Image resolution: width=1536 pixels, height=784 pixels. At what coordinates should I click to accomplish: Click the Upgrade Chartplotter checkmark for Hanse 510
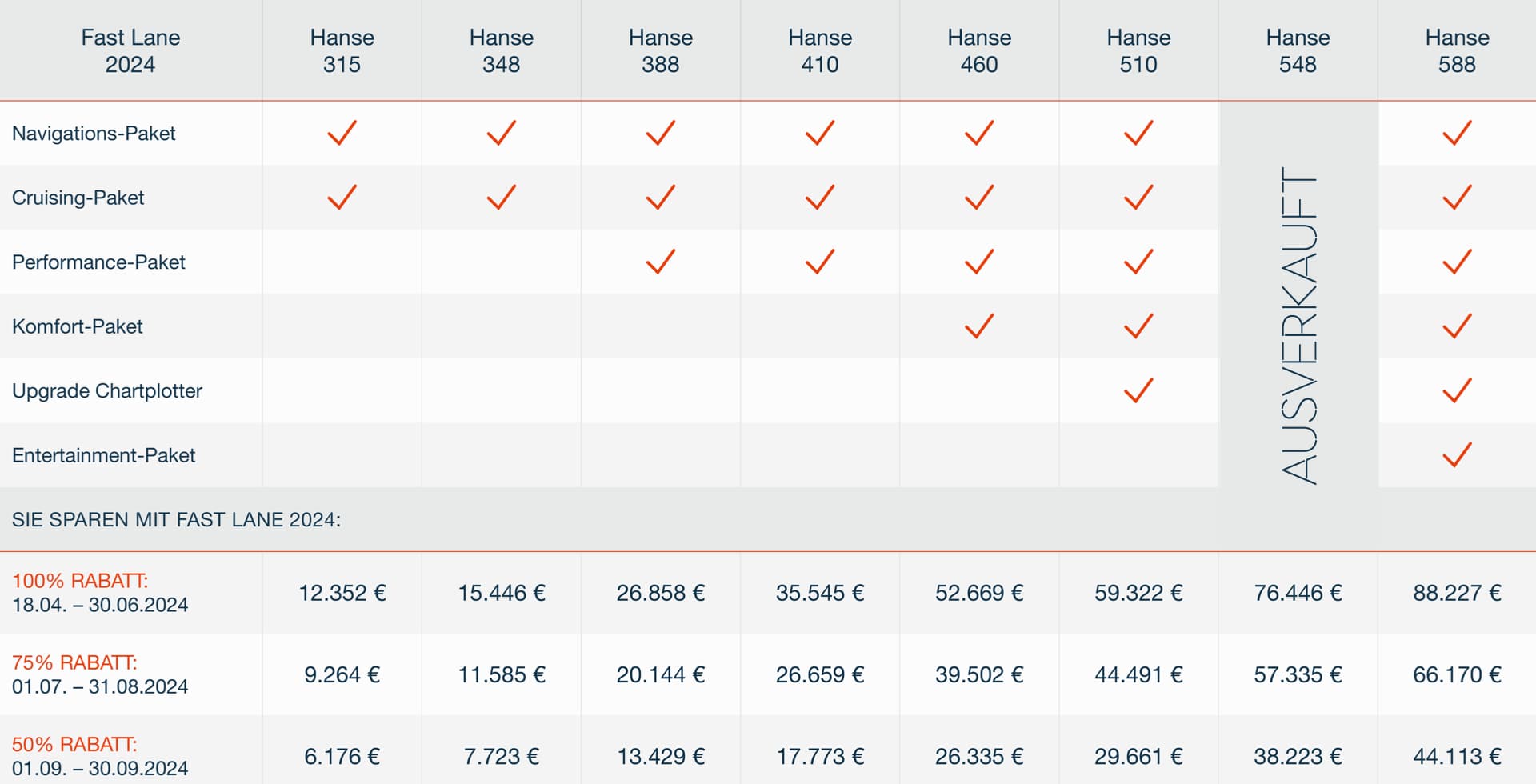1138,390
